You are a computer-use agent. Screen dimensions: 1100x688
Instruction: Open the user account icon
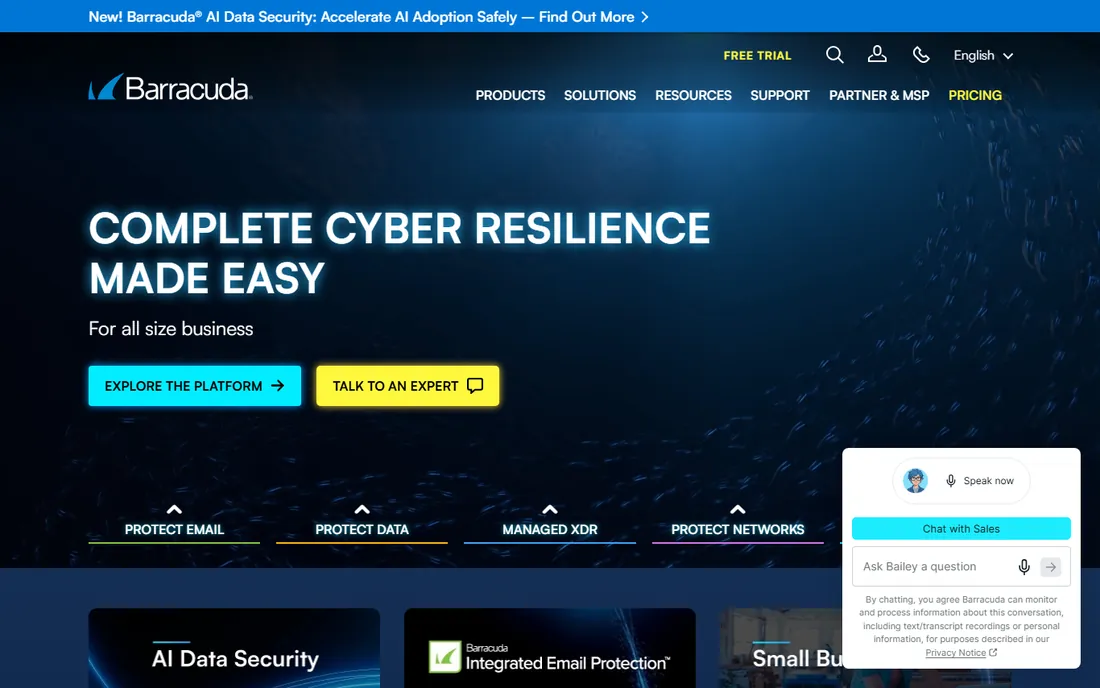point(877,54)
